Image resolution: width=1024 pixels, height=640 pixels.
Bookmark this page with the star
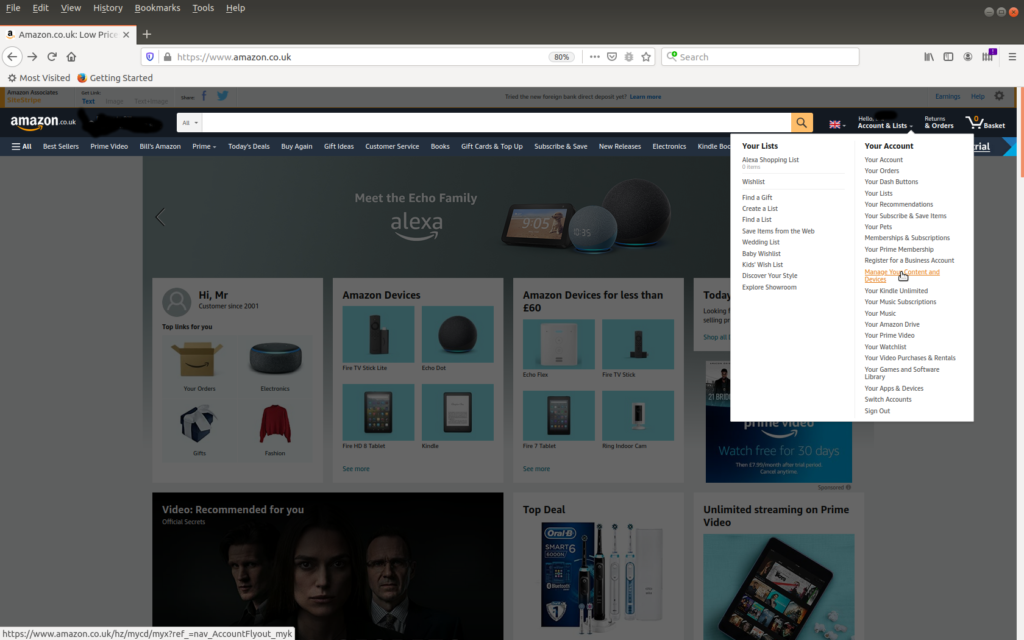[x=646, y=57]
